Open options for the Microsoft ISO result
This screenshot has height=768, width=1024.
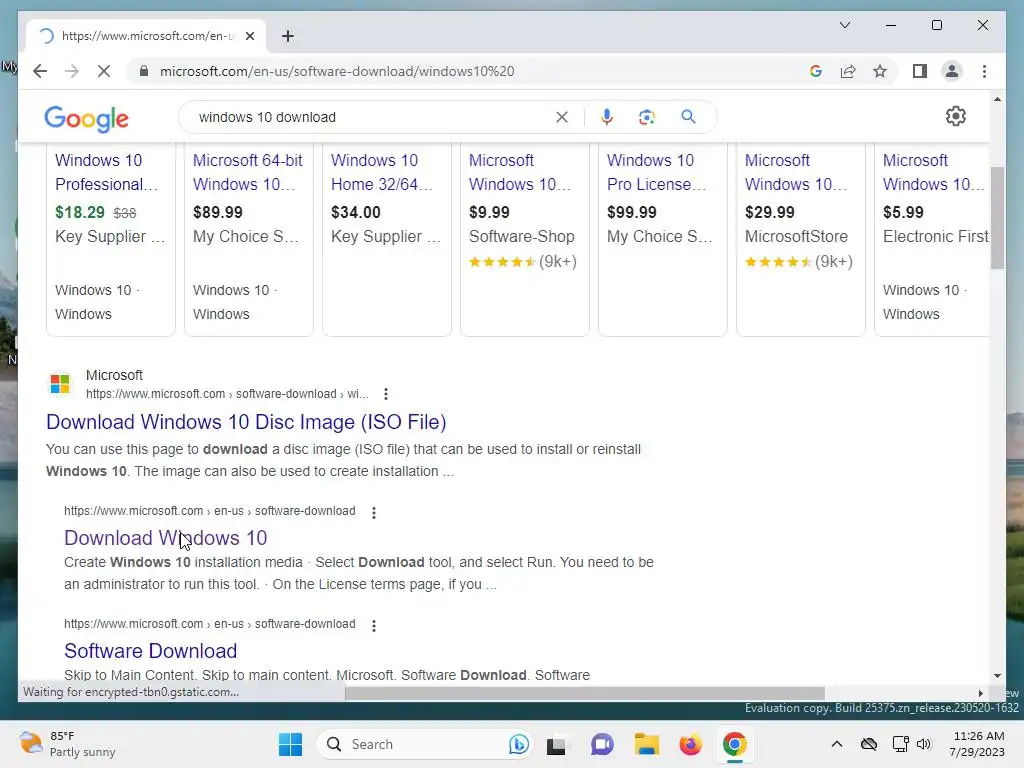386,394
